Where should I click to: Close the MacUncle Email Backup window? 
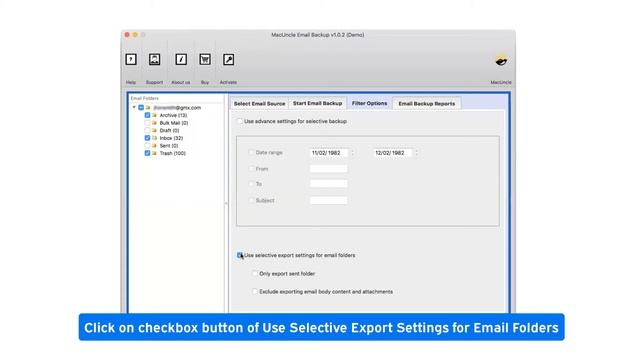[x=127, y=35]
